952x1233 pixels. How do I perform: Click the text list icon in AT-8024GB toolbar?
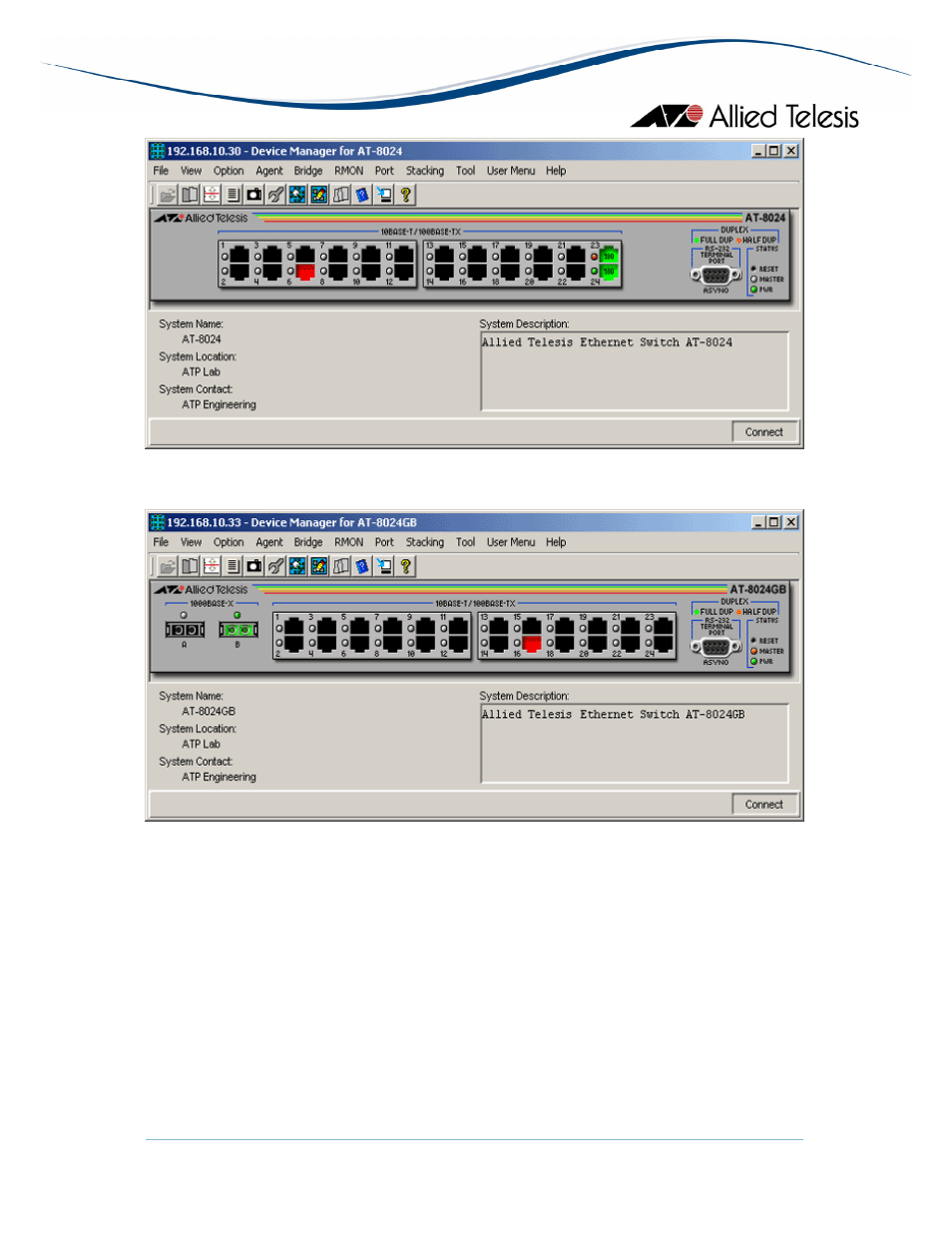pos(233,566)
